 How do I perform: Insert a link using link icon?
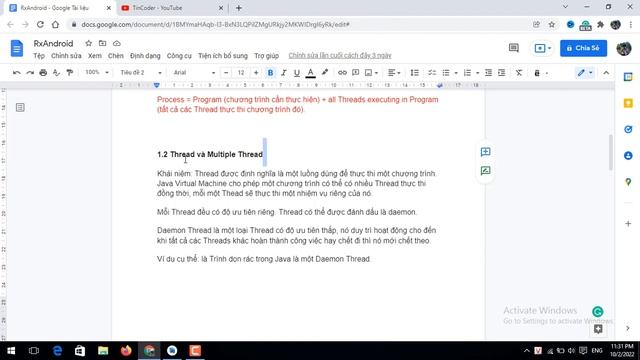coord(342,73)
